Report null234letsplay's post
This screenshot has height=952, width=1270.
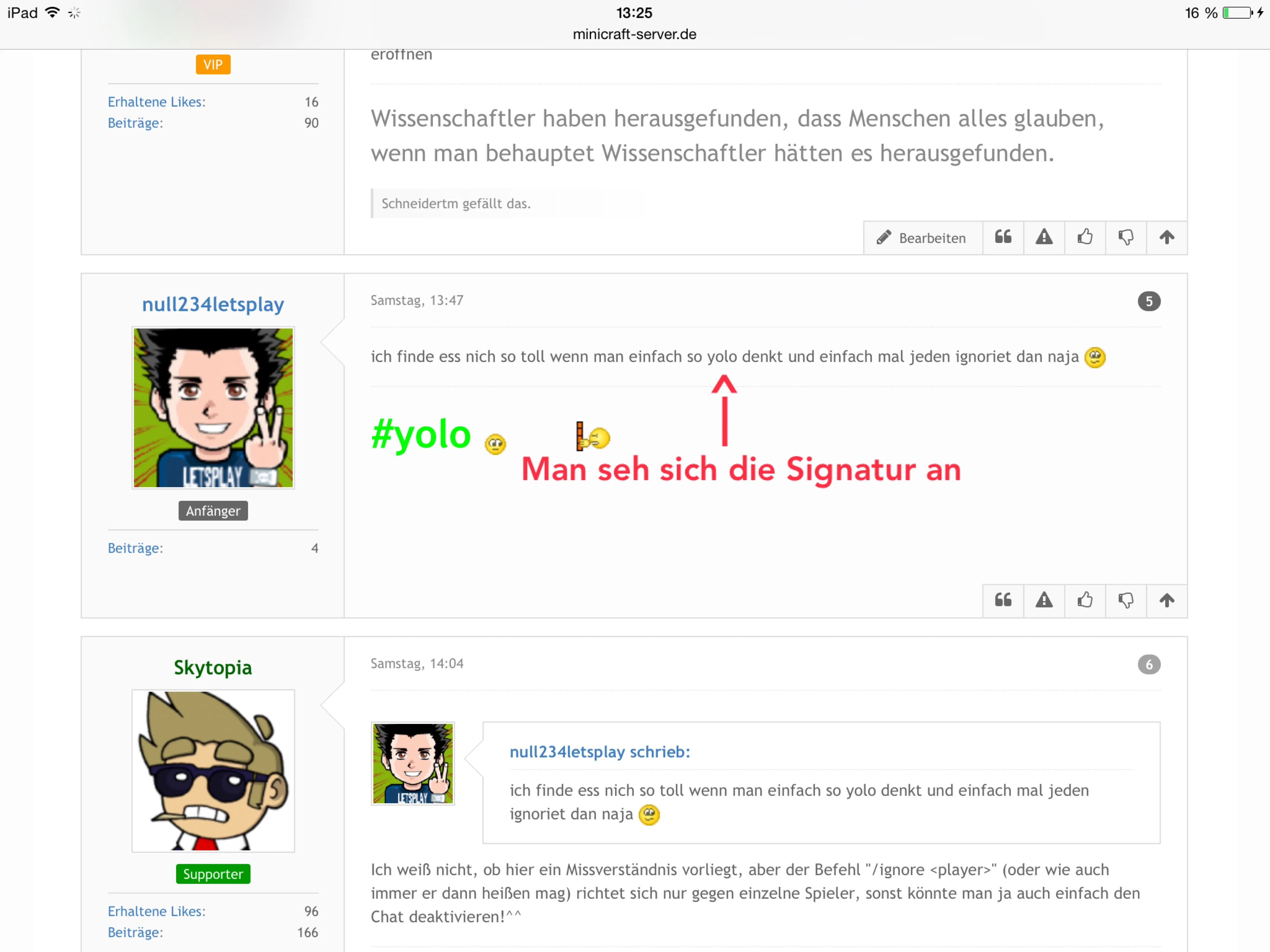coord(1044,601)
